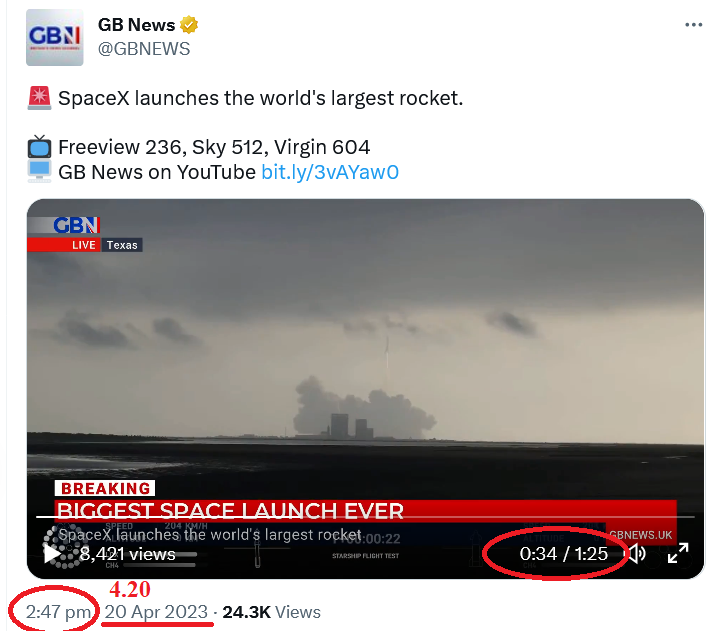The width and height of the screenshot is (717, 631).
Task: Play the SpaceX launch video
Action: (53, 553)
